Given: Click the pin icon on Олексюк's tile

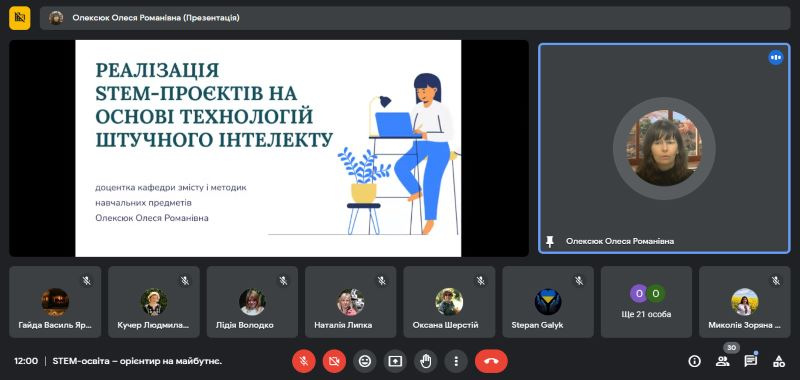Looking at the screenshot, I should tap(549, 241).
